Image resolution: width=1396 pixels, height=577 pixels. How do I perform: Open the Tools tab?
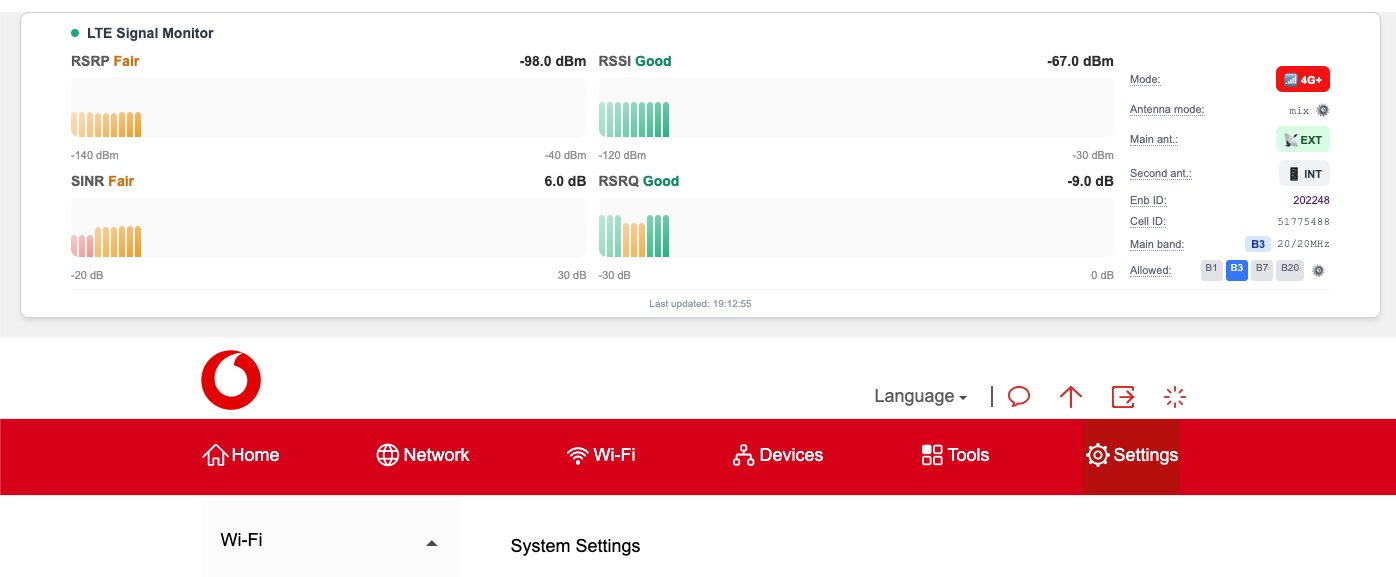[x=955, y=455]
